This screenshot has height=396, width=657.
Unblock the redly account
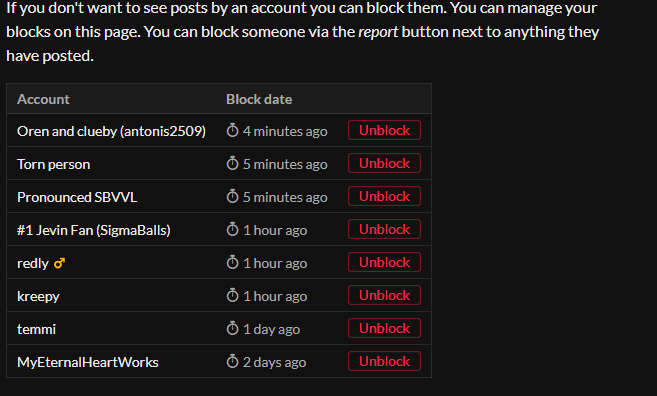(x=384, y=262)
